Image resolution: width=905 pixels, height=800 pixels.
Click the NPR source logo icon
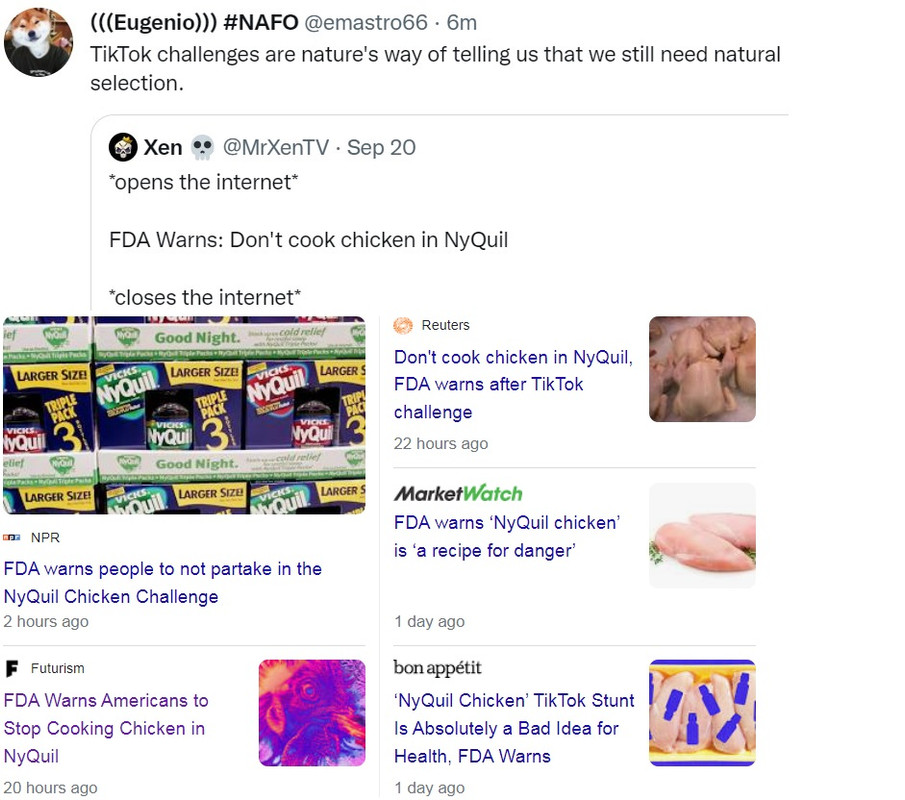pyautogui.click(x=12, y=537)
